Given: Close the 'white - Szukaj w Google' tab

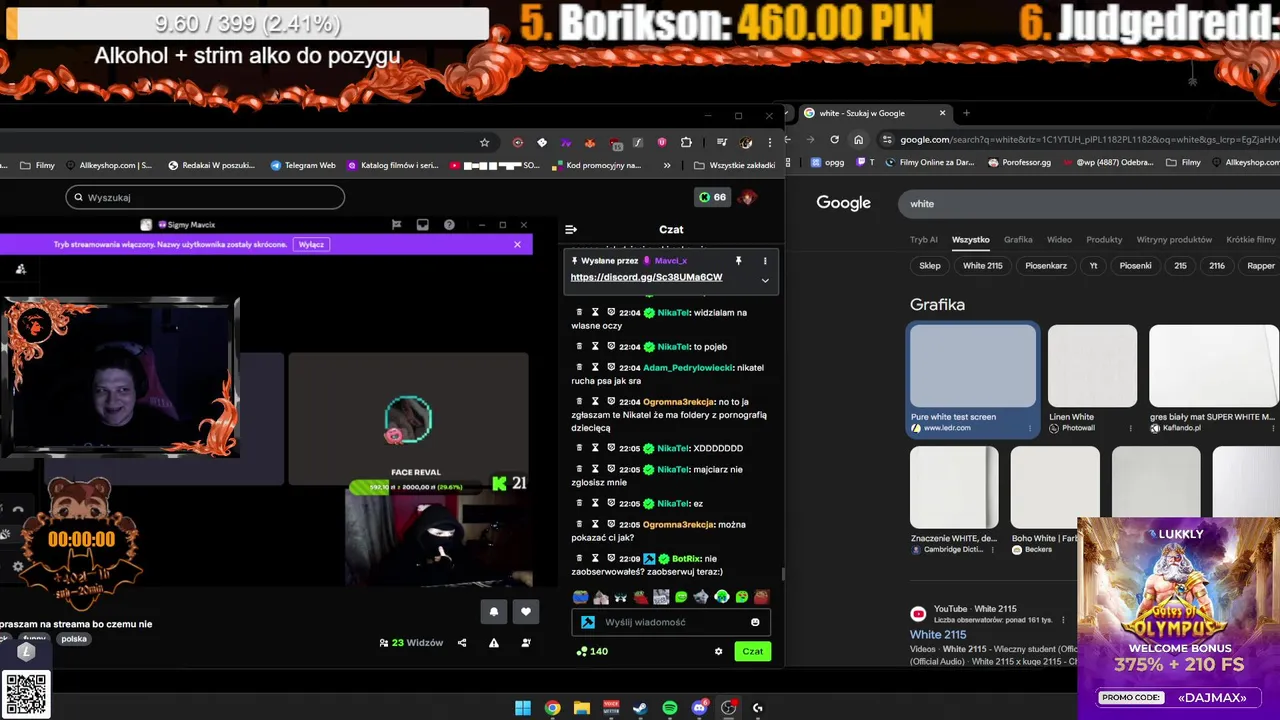Looking at the screenshot, I should pyautogui.click(x=942, y=113).
